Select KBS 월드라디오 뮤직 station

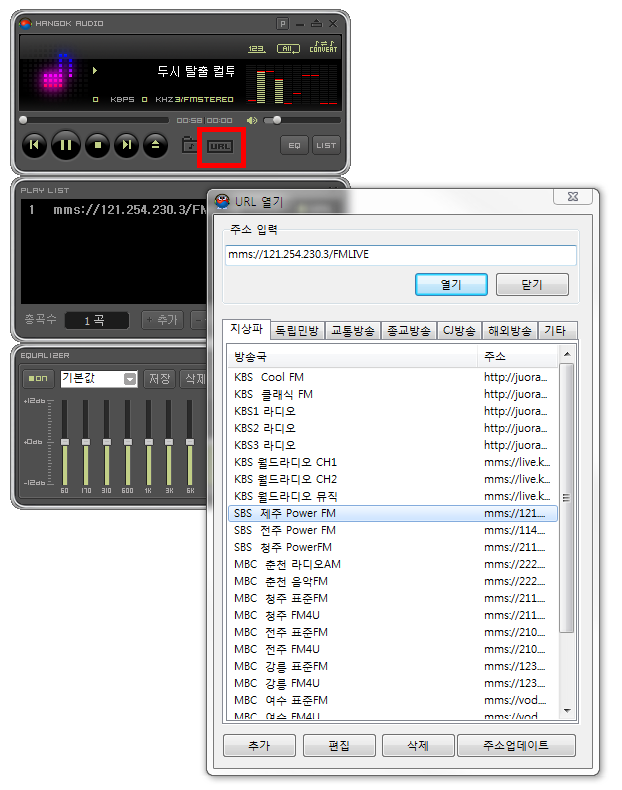point(393,497)
